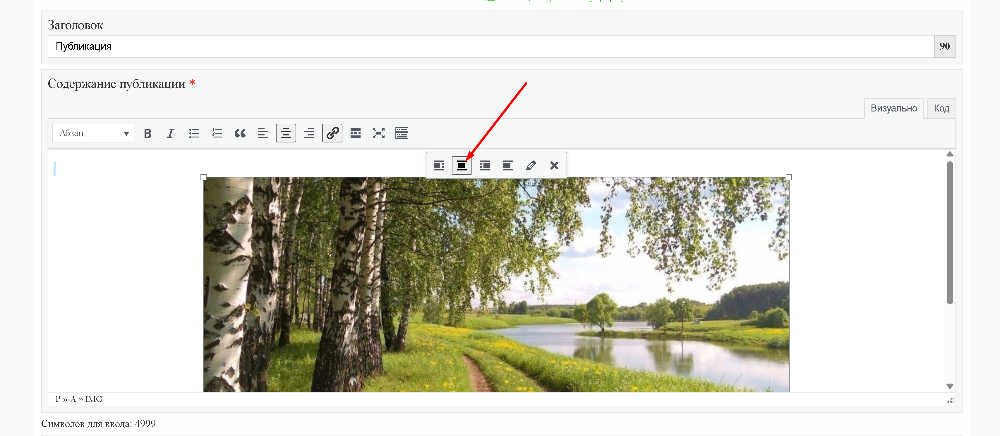Align image left using the image toolbar
Image resolution: width=1000 pixels, height=436 pixels.
click(439, 166)
